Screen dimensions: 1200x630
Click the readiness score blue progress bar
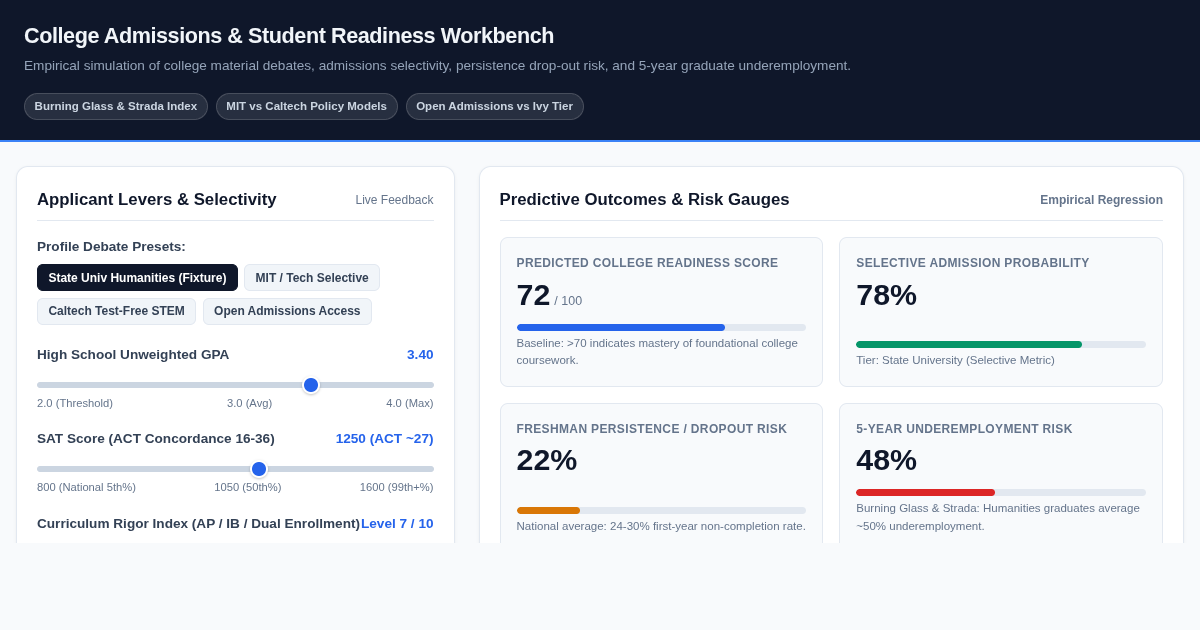tap(621, 327)
